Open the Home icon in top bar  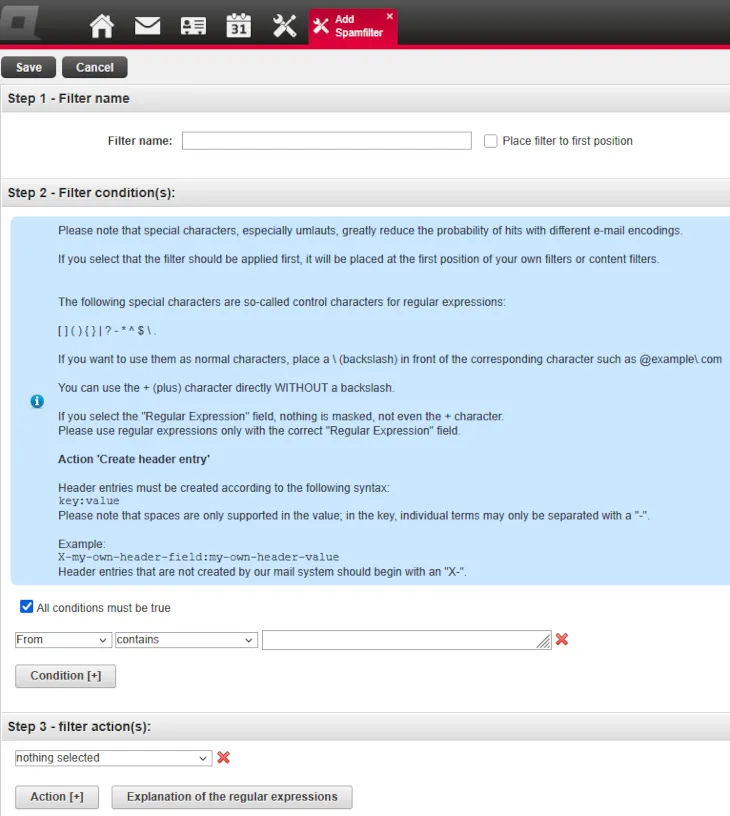tap(101, 26)
